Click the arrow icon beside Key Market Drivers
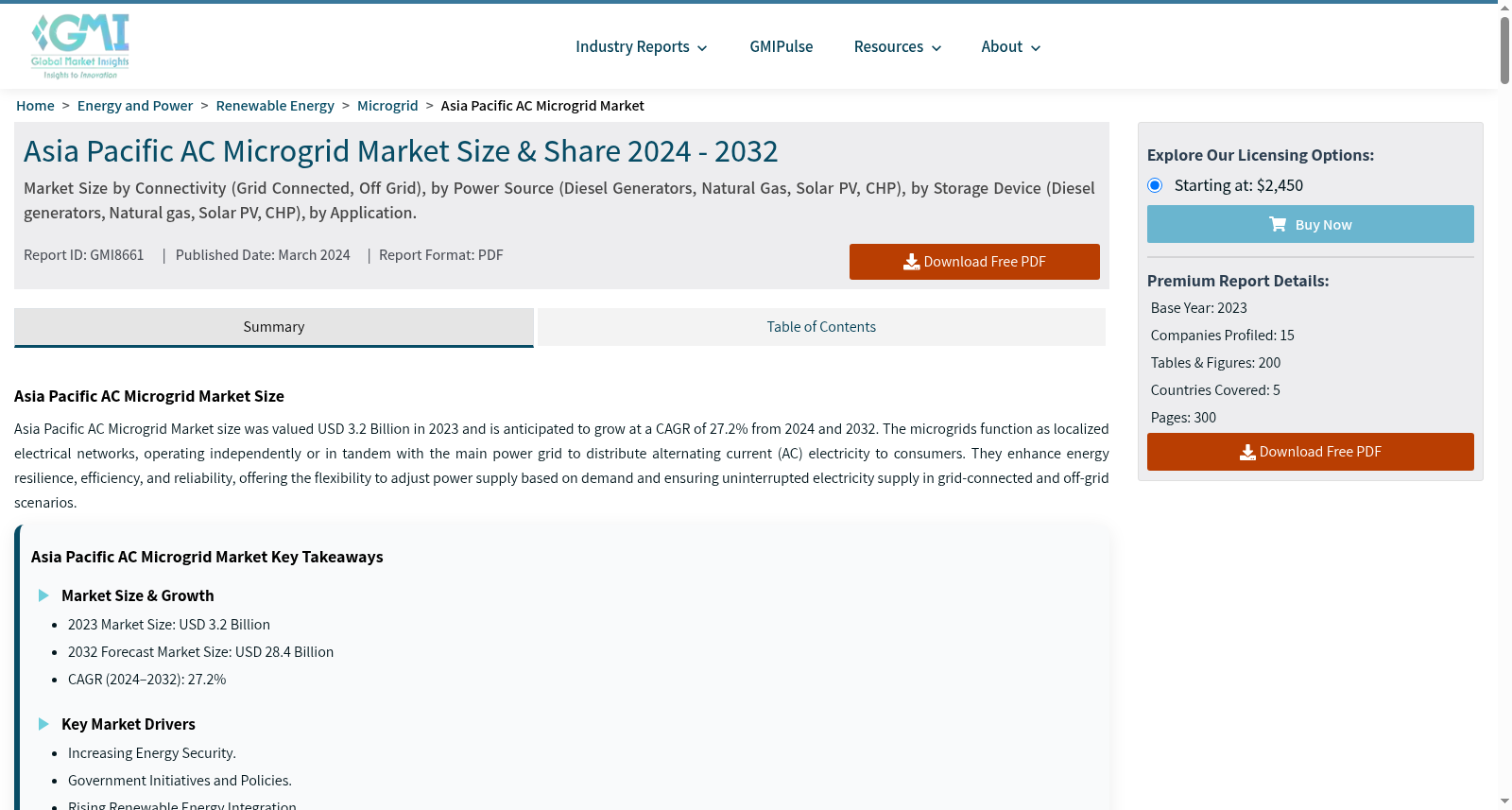The width and height of the screenshot is (1512, 810). pos(43,724)
